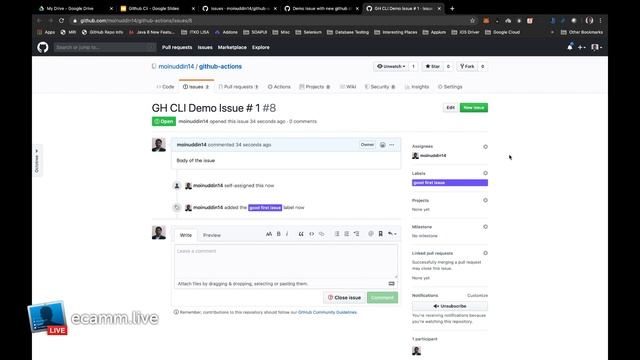Click the green New issue button
640x360 pixels.
pos(473,107)
